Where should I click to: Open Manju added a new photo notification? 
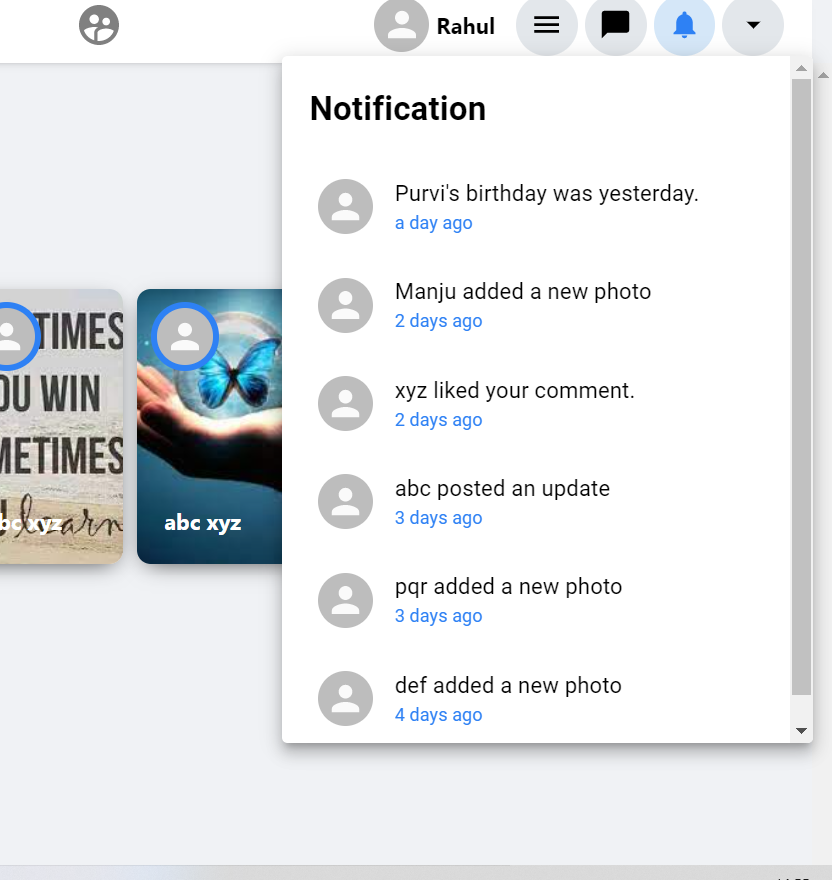click(x=536, y=305)
